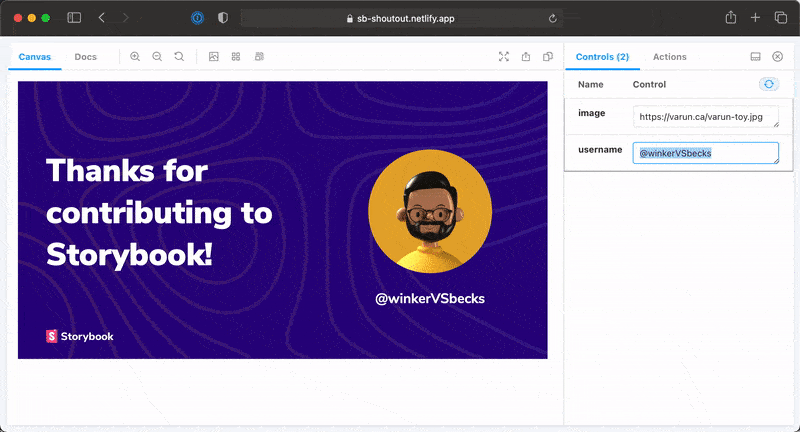Open a new browser tab

756,18
